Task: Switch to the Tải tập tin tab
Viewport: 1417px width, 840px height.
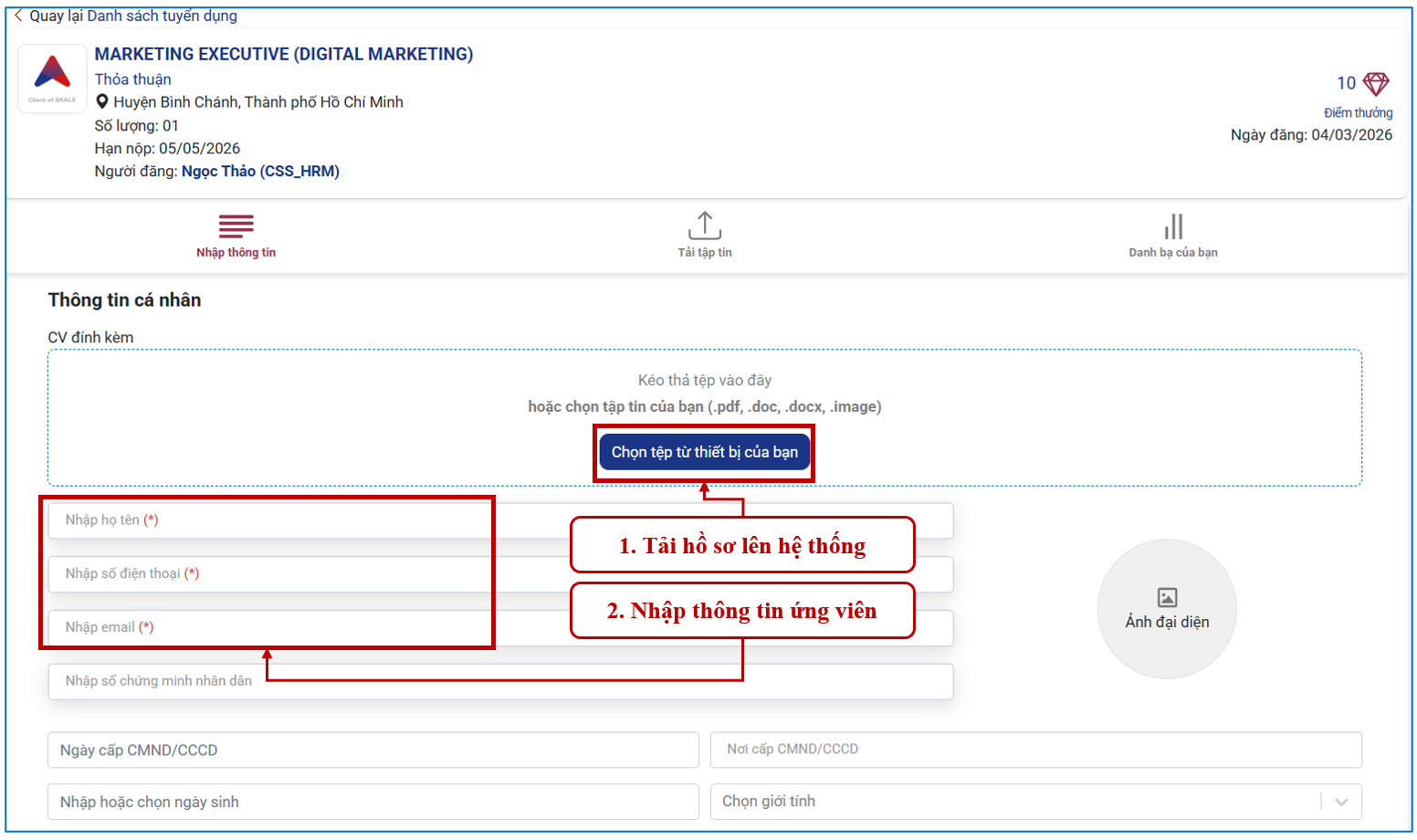Action: pos(704,252)
